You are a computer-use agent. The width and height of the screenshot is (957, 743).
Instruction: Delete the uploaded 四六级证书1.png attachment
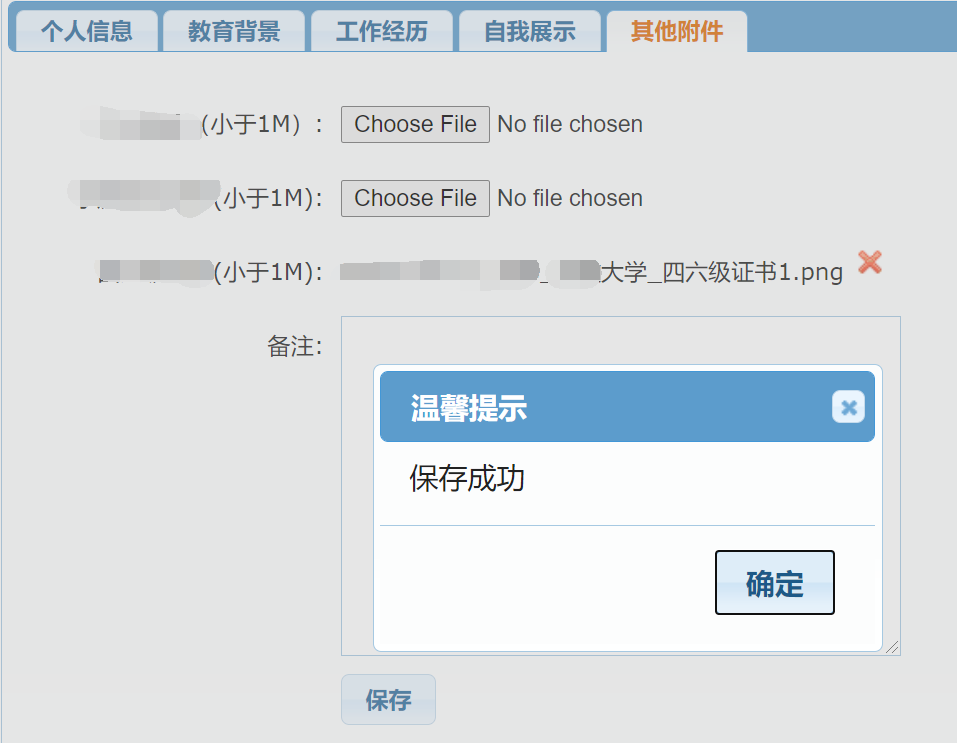(x=870, y=263)
